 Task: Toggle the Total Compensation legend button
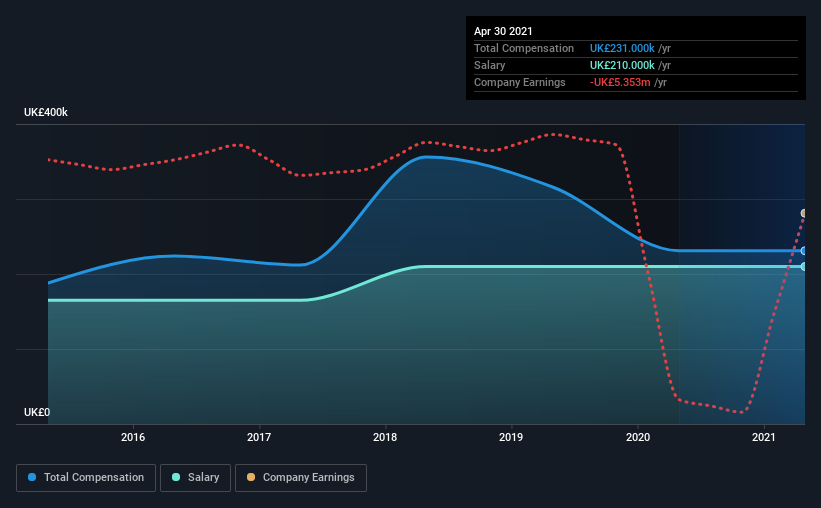86,478
